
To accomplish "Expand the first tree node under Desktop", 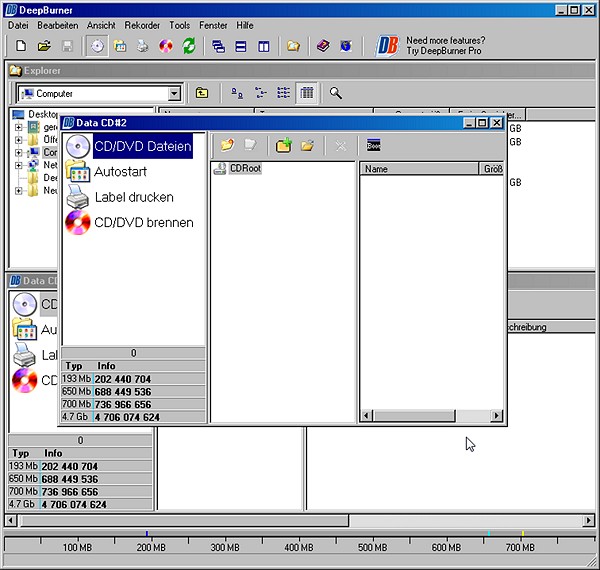I will pos(18,127).
